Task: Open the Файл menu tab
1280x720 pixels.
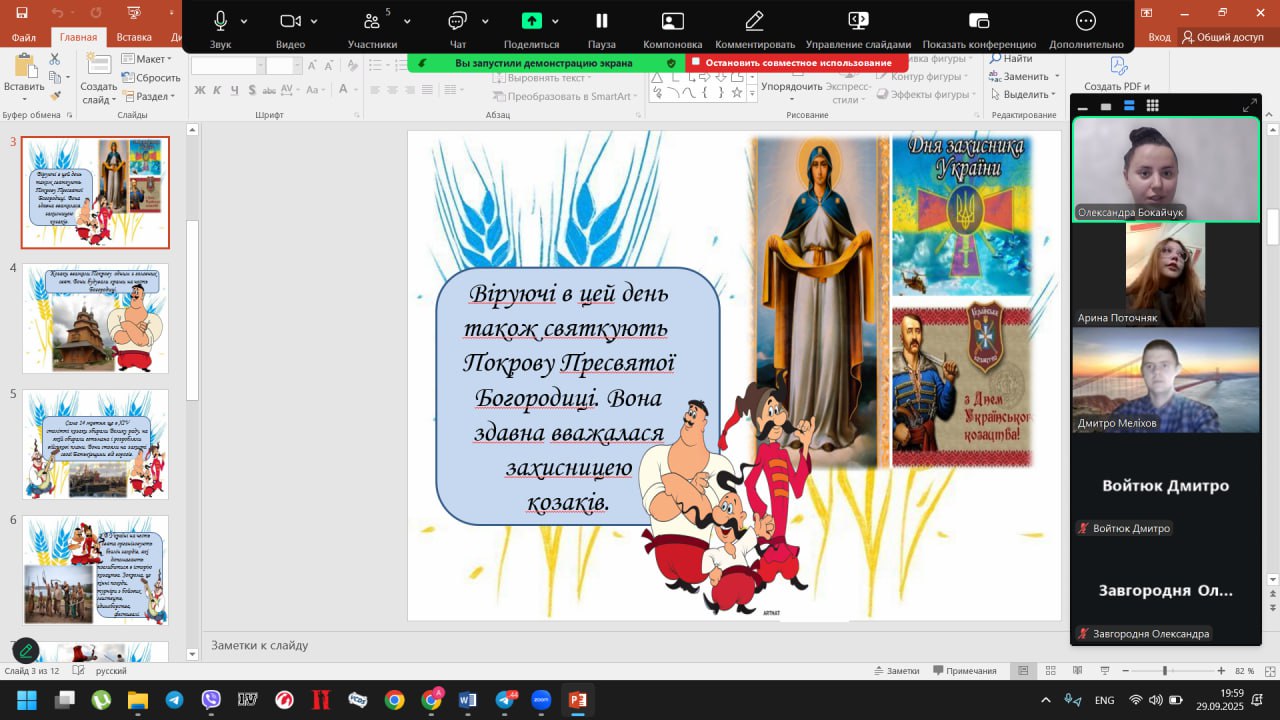Action: click(24, 38)
